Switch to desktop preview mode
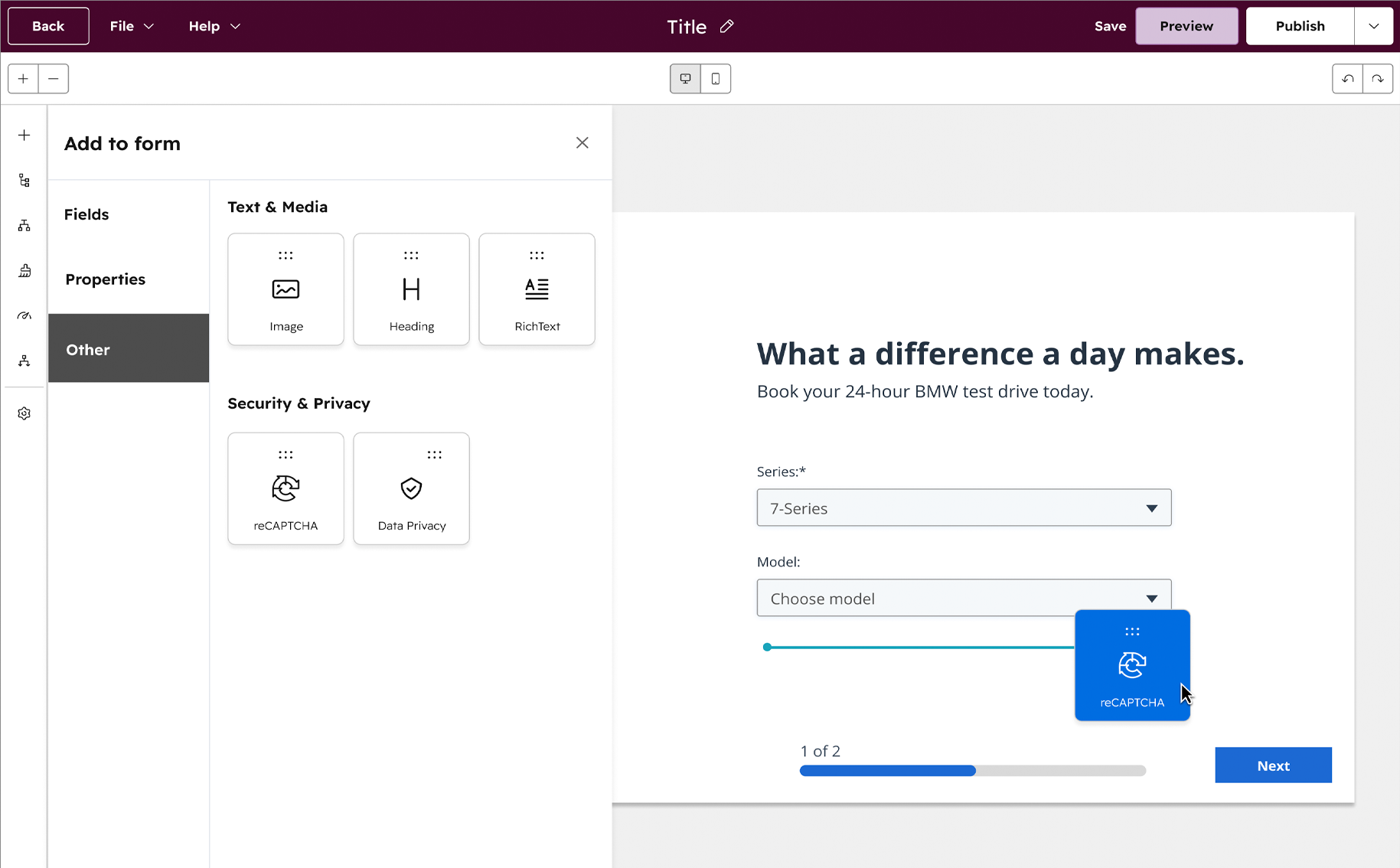 685,79
